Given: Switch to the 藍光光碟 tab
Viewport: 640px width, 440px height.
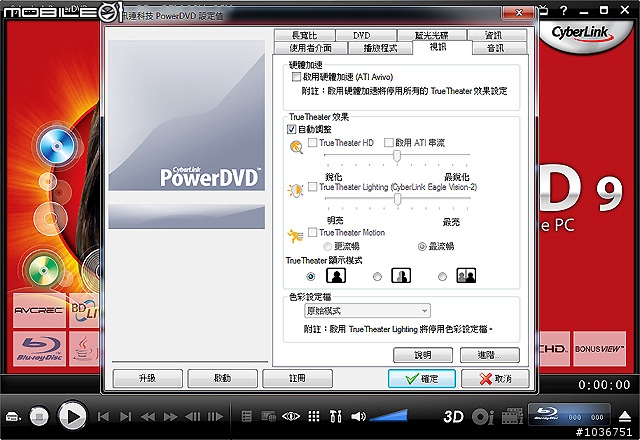Looking at the screenshot, I should coord(432,35).
